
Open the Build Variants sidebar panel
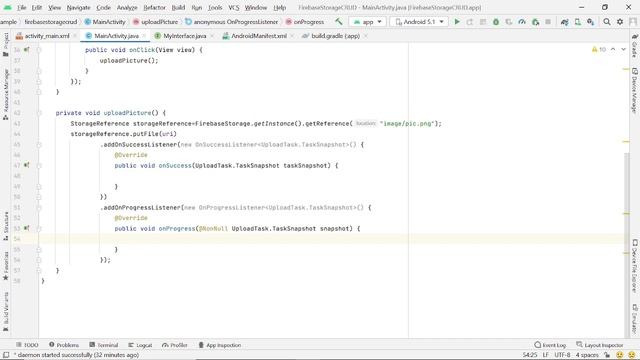click(6, 311)
